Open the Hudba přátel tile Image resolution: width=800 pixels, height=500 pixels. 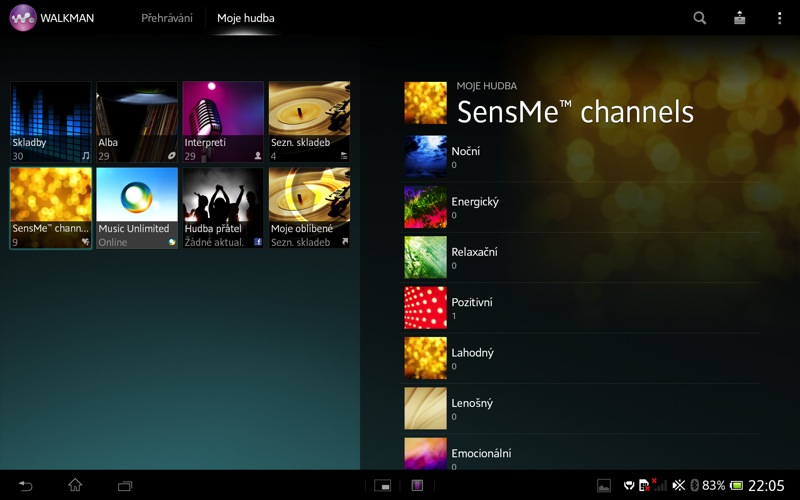(x=223, y=208)
